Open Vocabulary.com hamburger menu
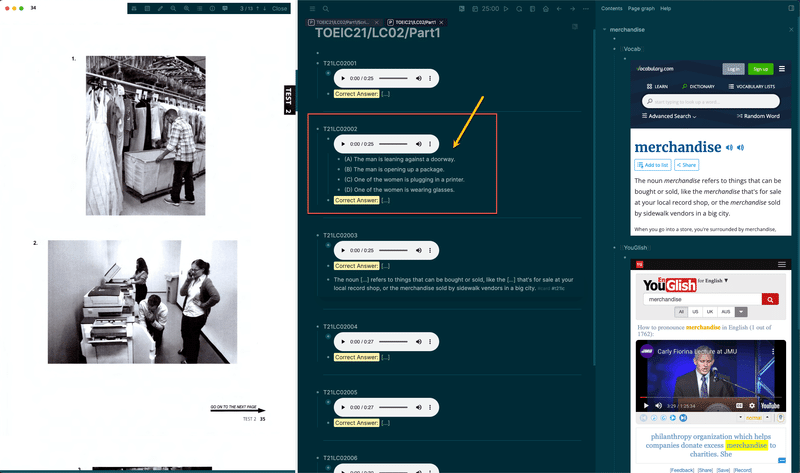This screenshot has width=800, height=473. [x=782, y=69]
